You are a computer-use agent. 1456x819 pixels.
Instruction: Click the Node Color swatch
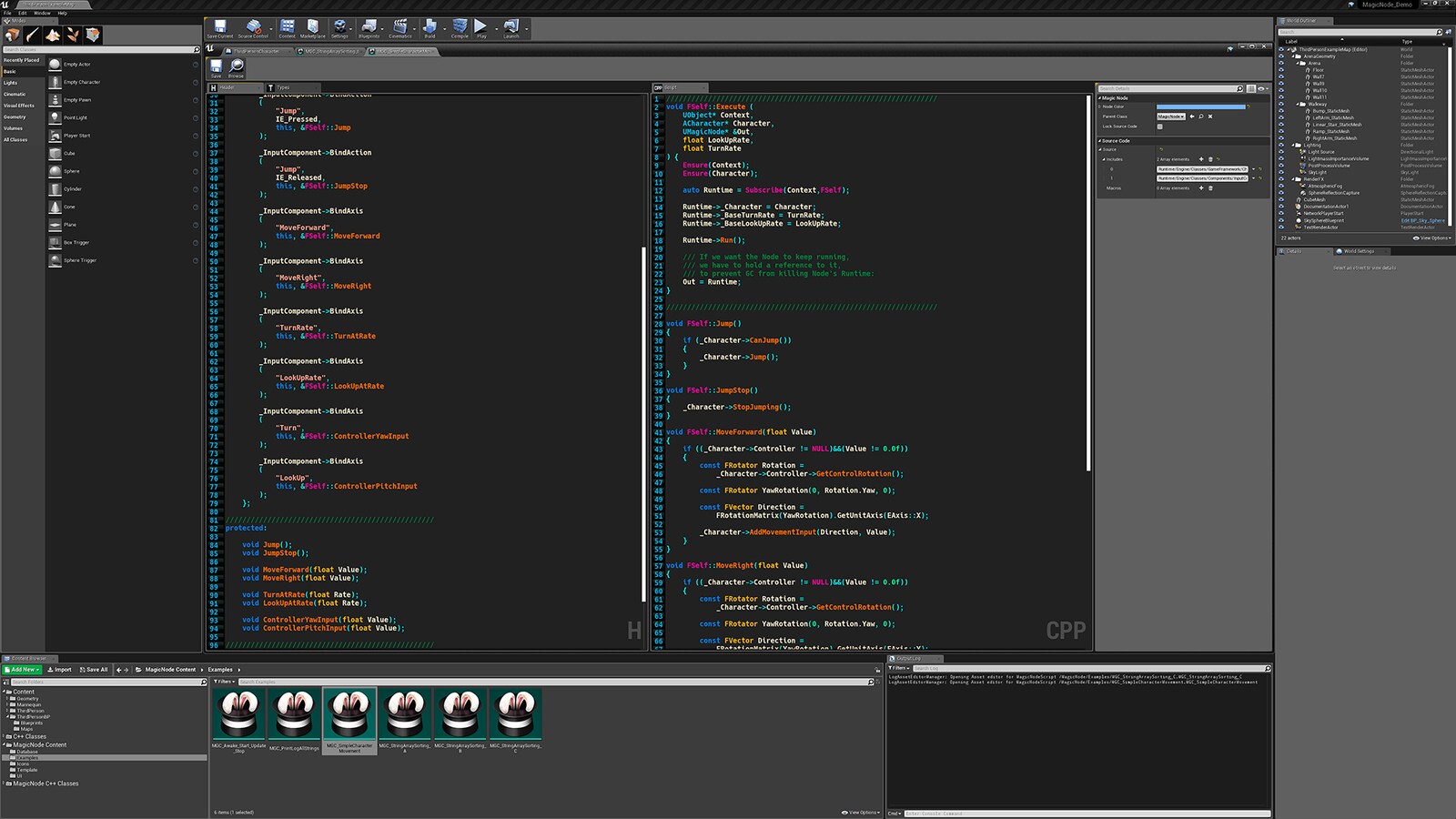tap(1201, 106)
